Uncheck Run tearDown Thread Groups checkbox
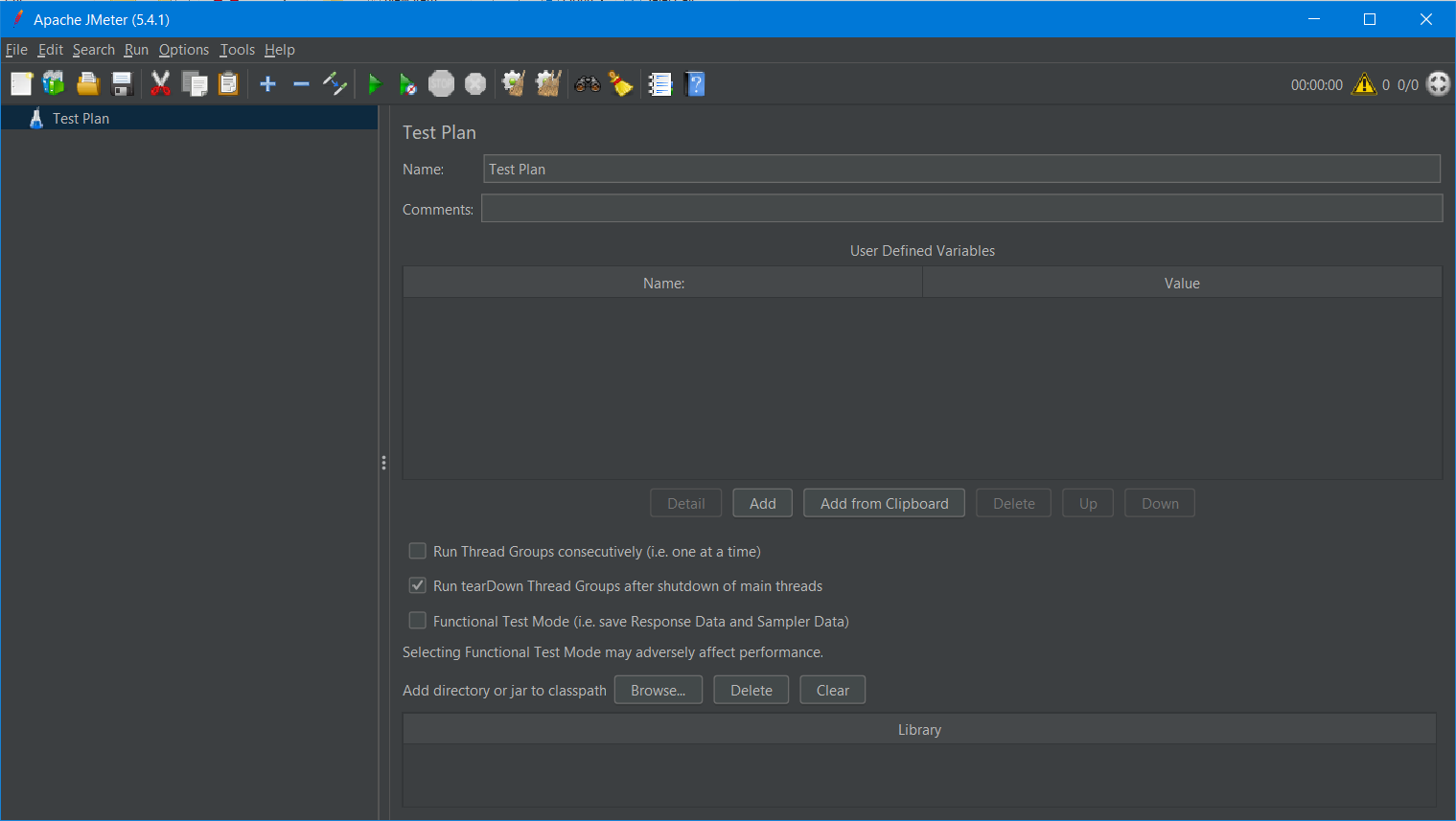The image size is (1456, 821). coord(417,585)
